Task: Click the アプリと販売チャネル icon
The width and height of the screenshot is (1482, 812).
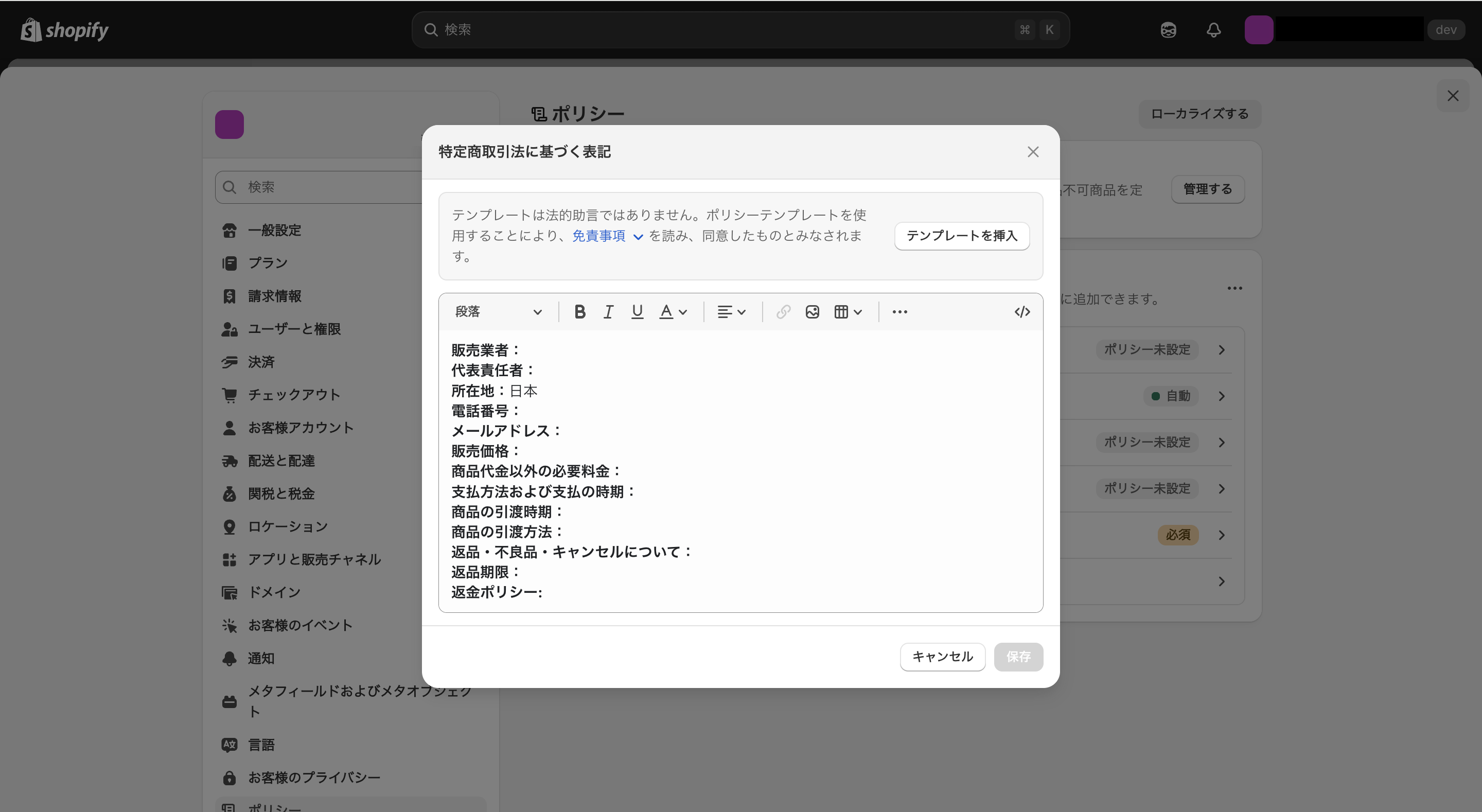Action: 229,559
